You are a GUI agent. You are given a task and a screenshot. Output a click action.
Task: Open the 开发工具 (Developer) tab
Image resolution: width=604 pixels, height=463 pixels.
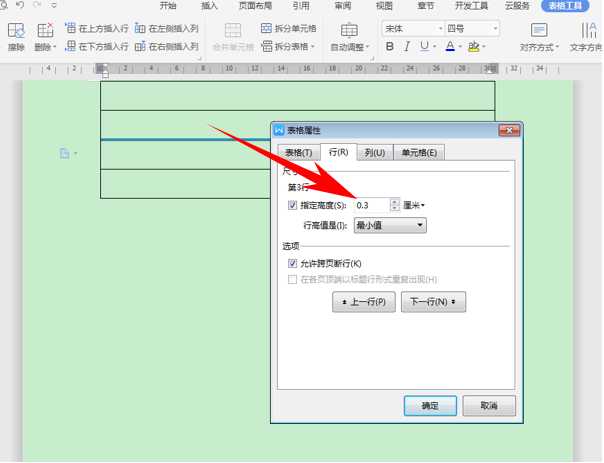471,6
